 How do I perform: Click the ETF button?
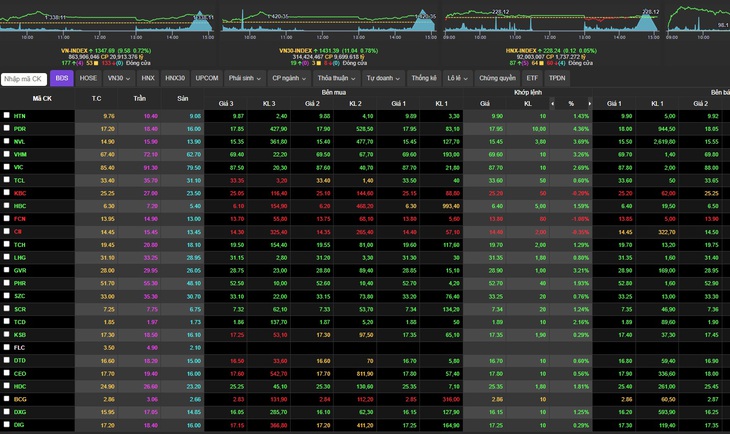(532, 78)
